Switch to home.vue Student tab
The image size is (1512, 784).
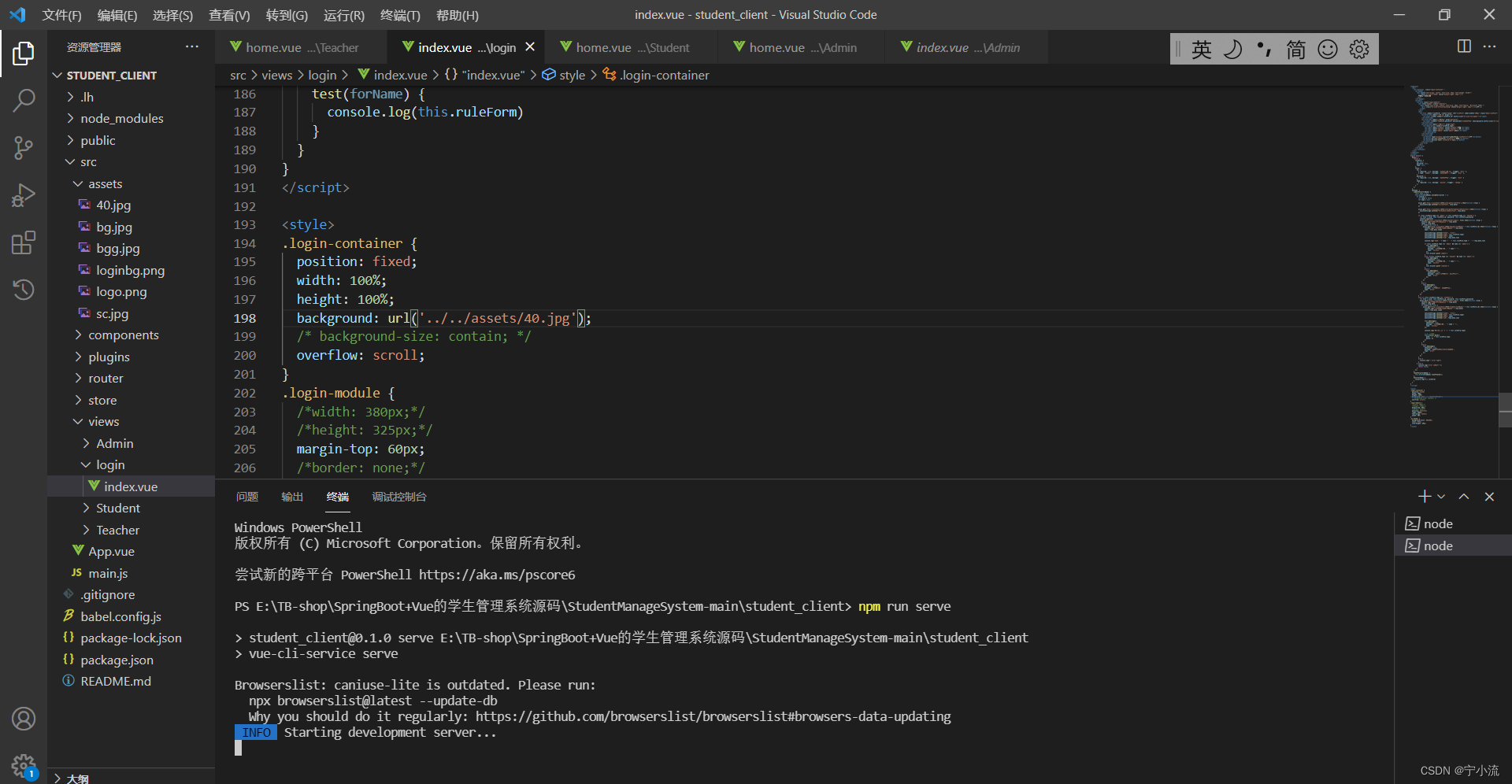tap(632, 47)
